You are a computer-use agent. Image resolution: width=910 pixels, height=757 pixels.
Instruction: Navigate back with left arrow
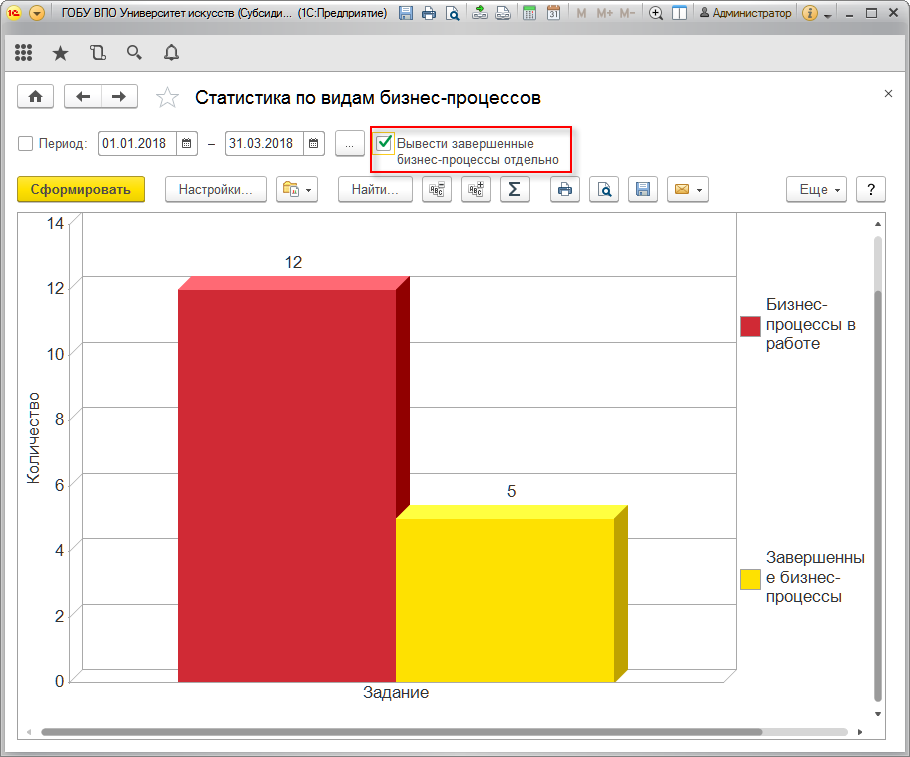(83, 96)
